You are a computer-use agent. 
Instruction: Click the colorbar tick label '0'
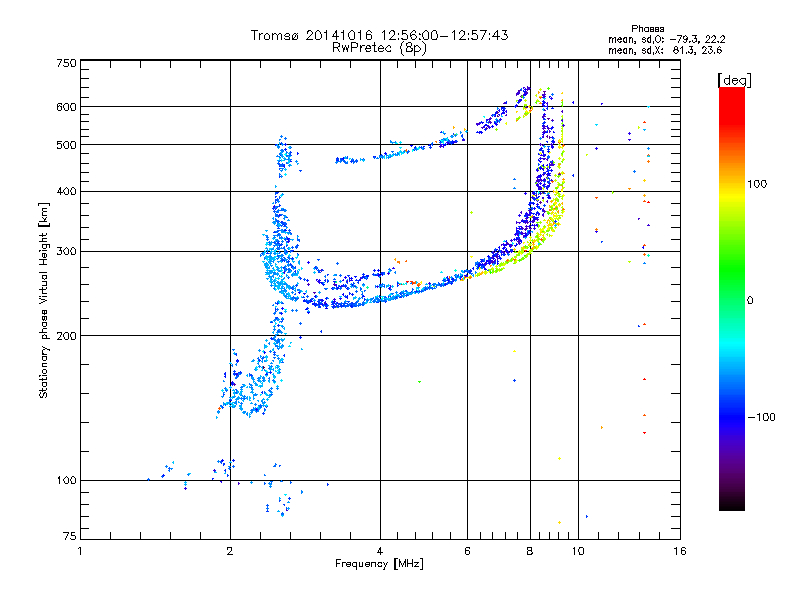pyautogui.click(x=750, y=300)
